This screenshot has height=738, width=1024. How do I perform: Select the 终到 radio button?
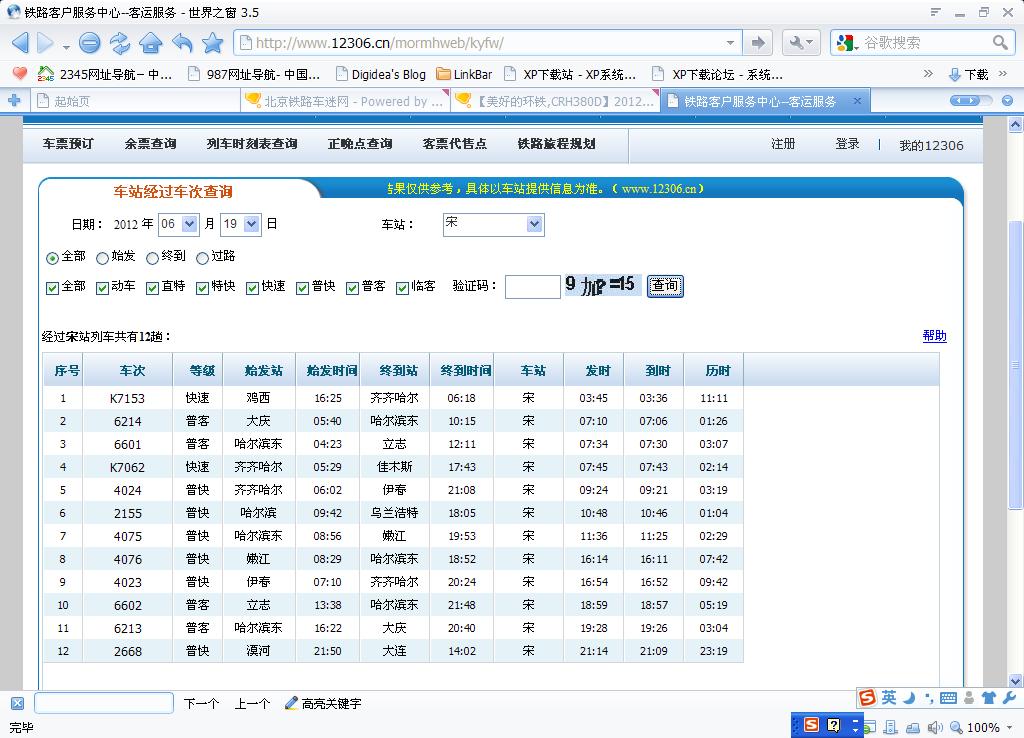(x=152, y=258)
